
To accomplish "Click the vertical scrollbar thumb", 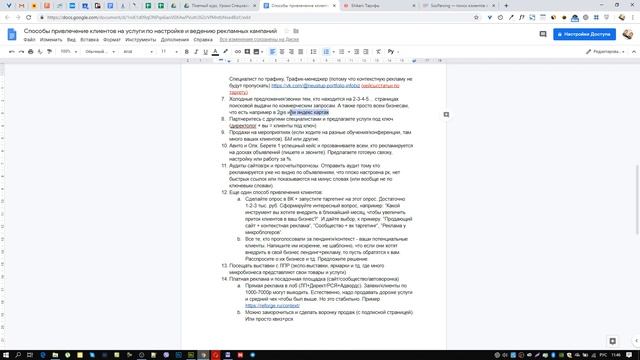I will click(637, 200).
